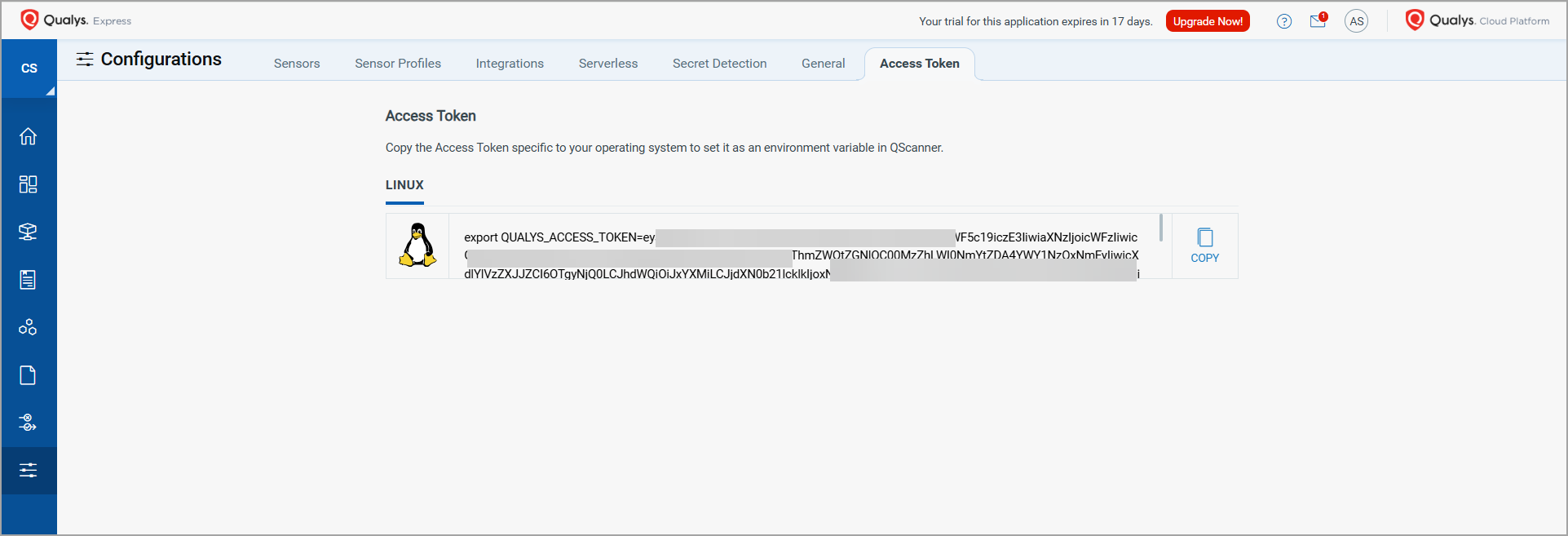This screenshot has height=536, width=1568.
Task: Click the export QUALYS_ACCESS_TOKEN text
Action: (x=559, y=237)
